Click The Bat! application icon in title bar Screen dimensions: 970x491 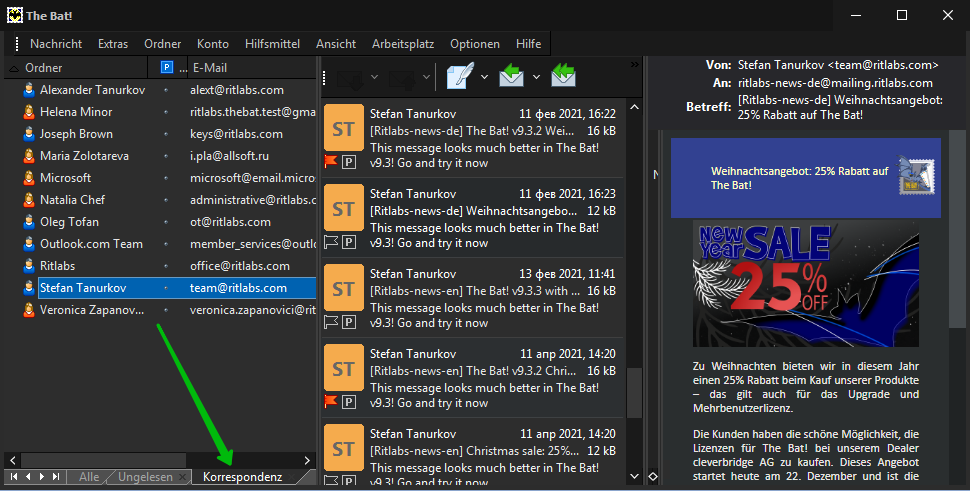pos(14,15)
